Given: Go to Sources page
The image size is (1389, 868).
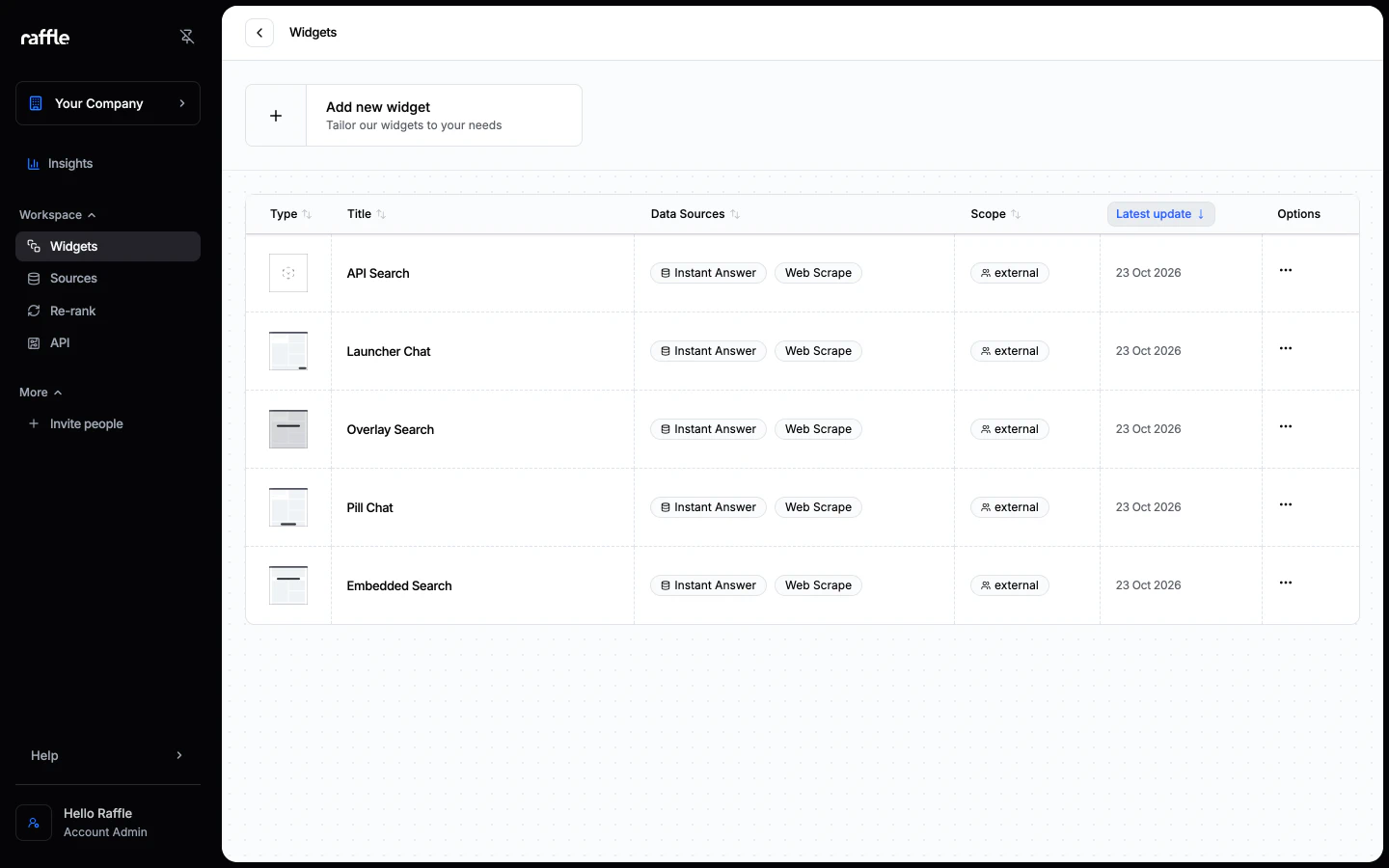Looking at the screenshot, I should pos(108,279).
